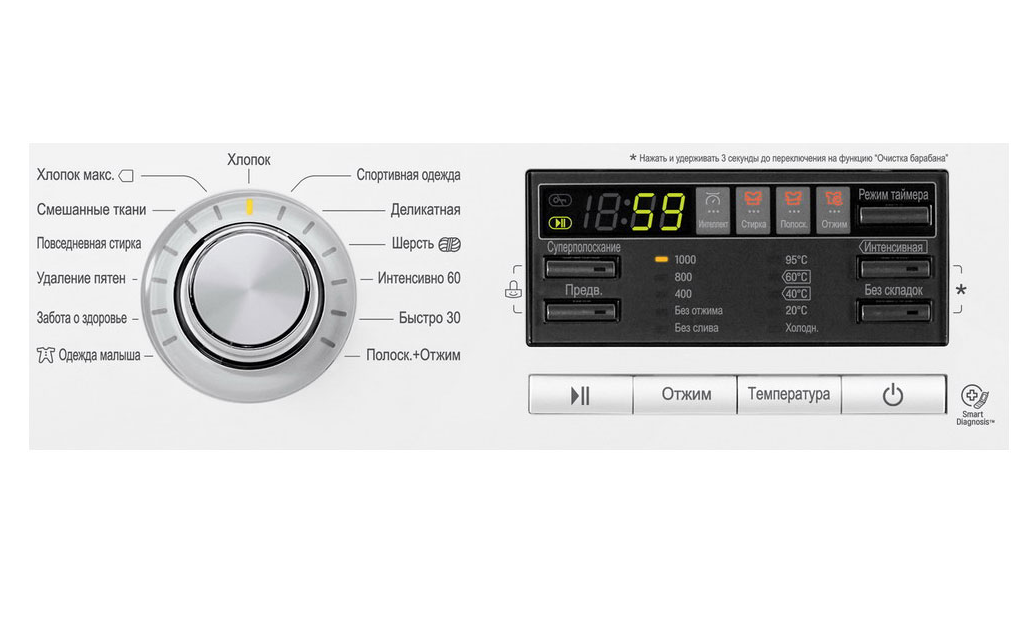Viewport: 1036px width, 625px height.
Task: Click the baby clothes icon near Одежда малыша
Action: click(x=46, y=355)
